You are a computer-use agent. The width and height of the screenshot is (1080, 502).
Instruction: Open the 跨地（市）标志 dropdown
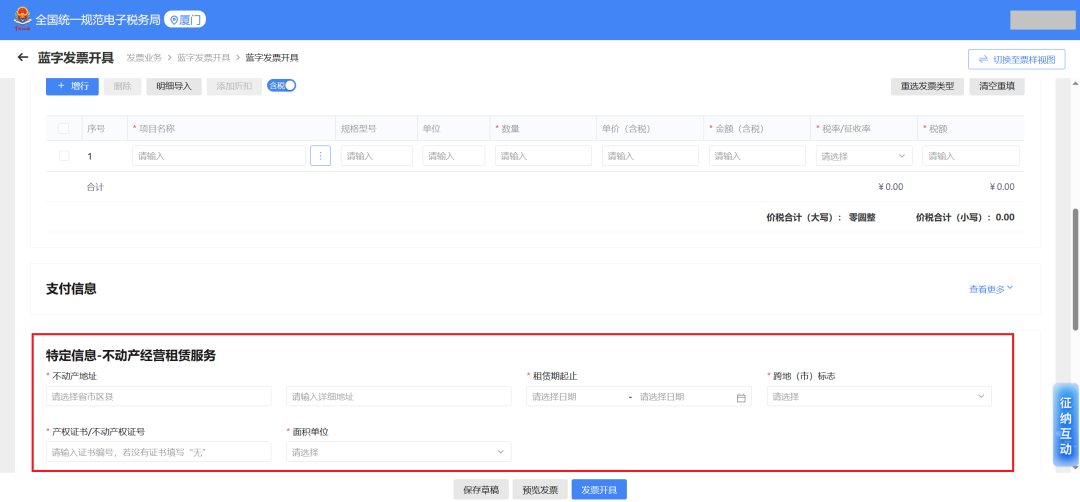[x=879, y=397]
